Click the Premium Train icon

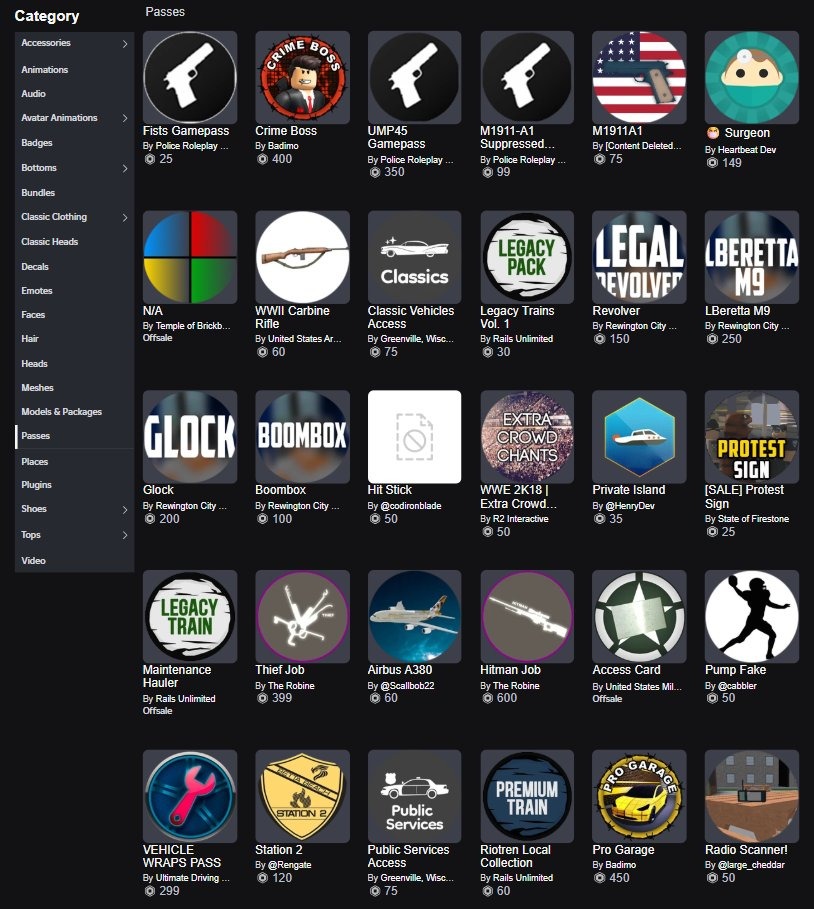tap(527, 796)
